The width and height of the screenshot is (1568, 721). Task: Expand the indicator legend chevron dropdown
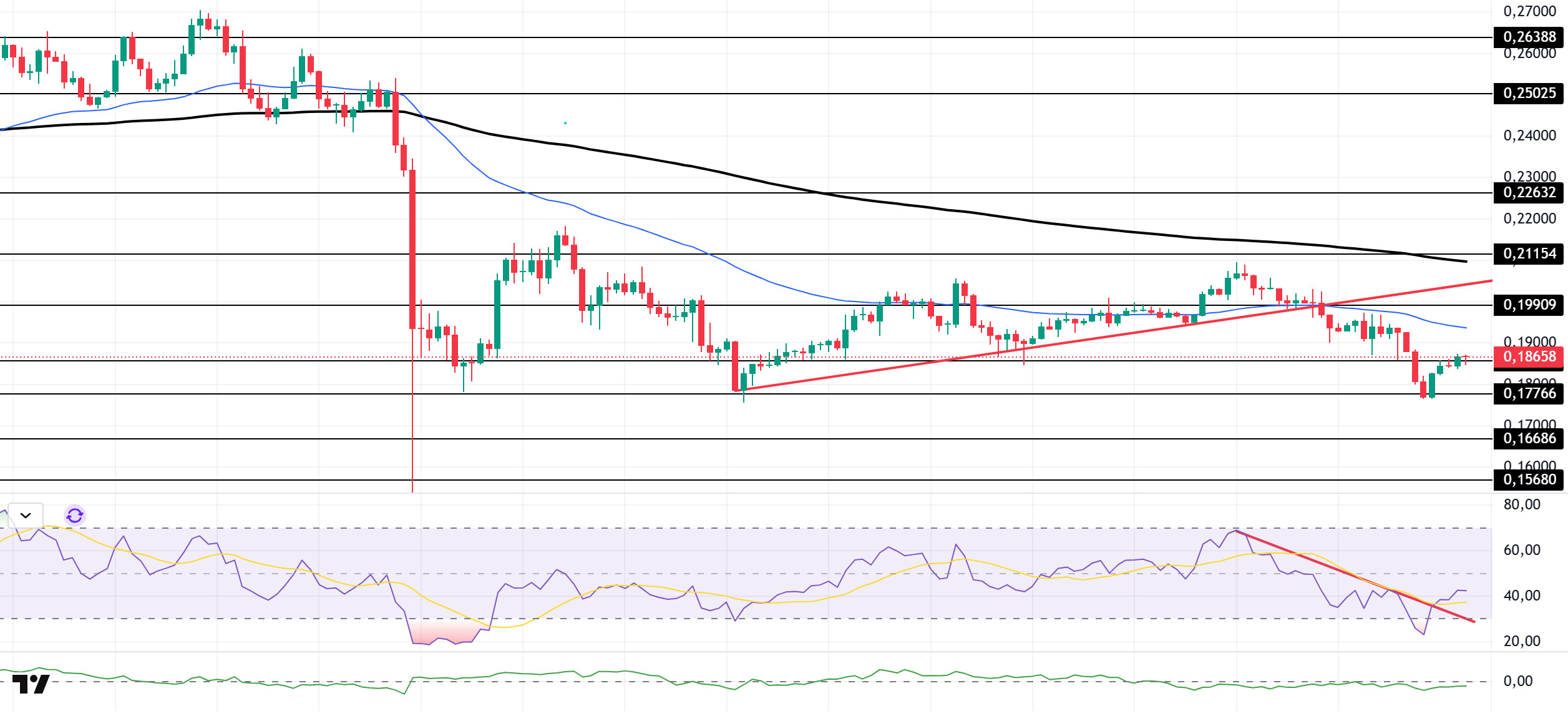26,516
